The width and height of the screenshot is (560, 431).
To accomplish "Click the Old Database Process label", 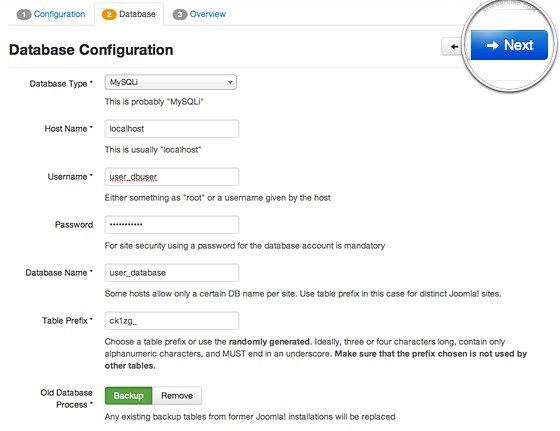I will [x=66, y=399].
